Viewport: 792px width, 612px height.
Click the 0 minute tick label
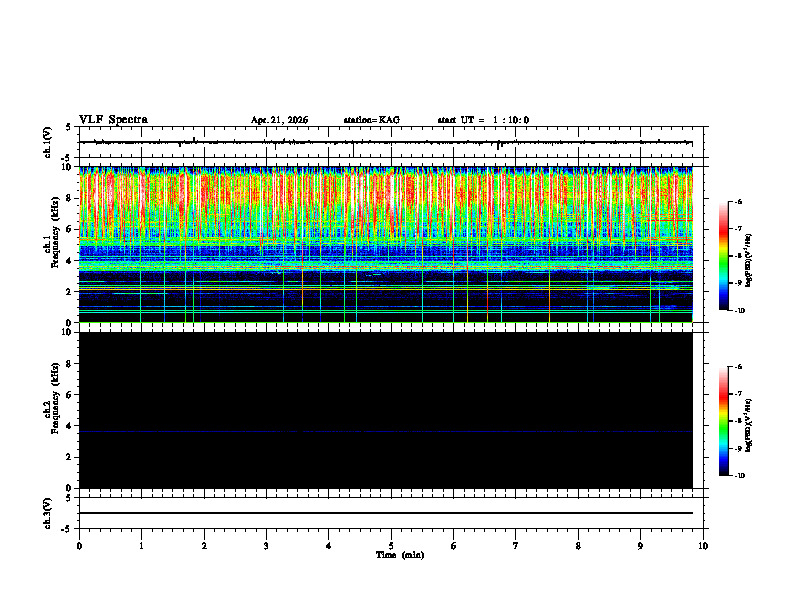coord(79,546)
